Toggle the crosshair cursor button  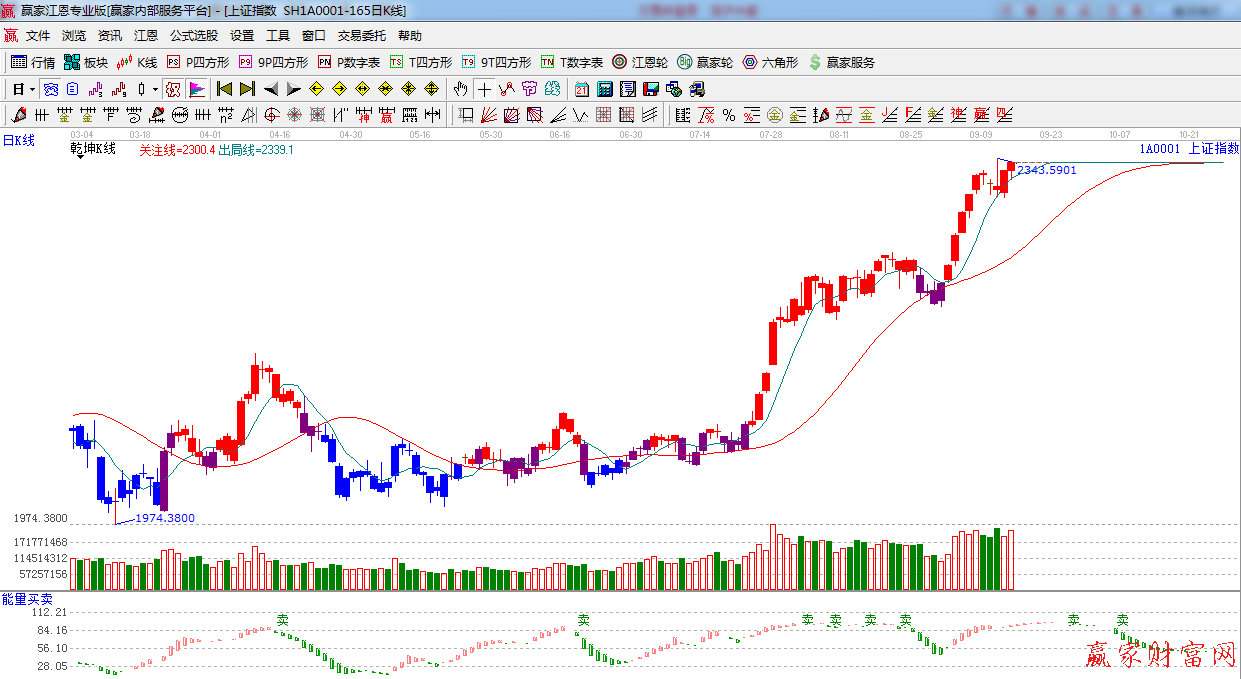tap(484, 89)
